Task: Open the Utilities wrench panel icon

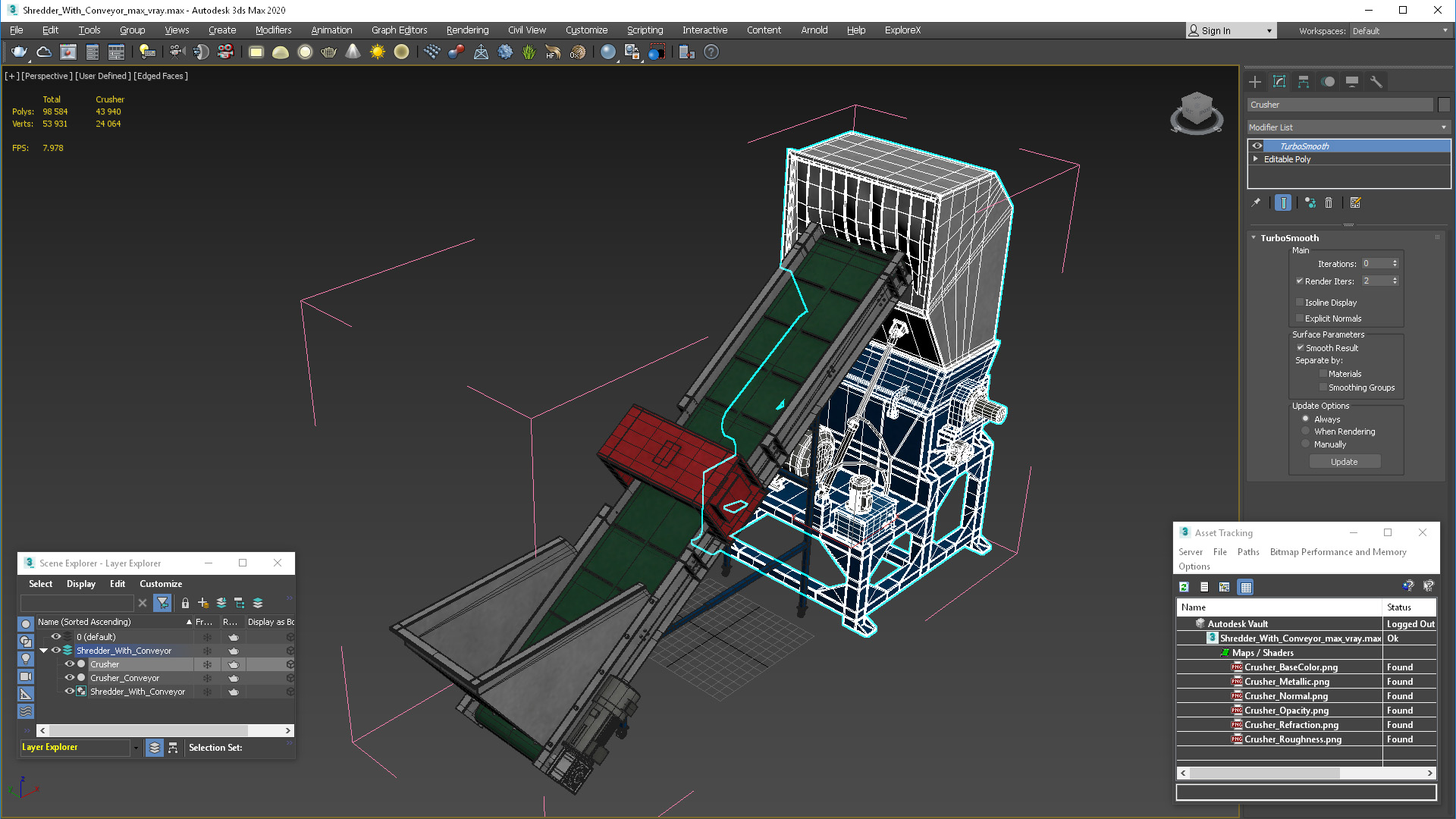Action: 1376,82
